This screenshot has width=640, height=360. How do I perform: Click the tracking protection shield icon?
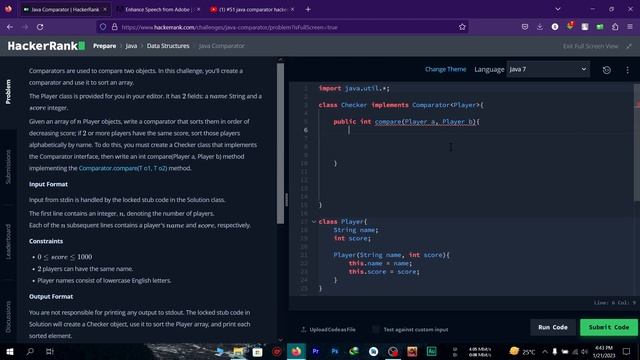point(103,27)
